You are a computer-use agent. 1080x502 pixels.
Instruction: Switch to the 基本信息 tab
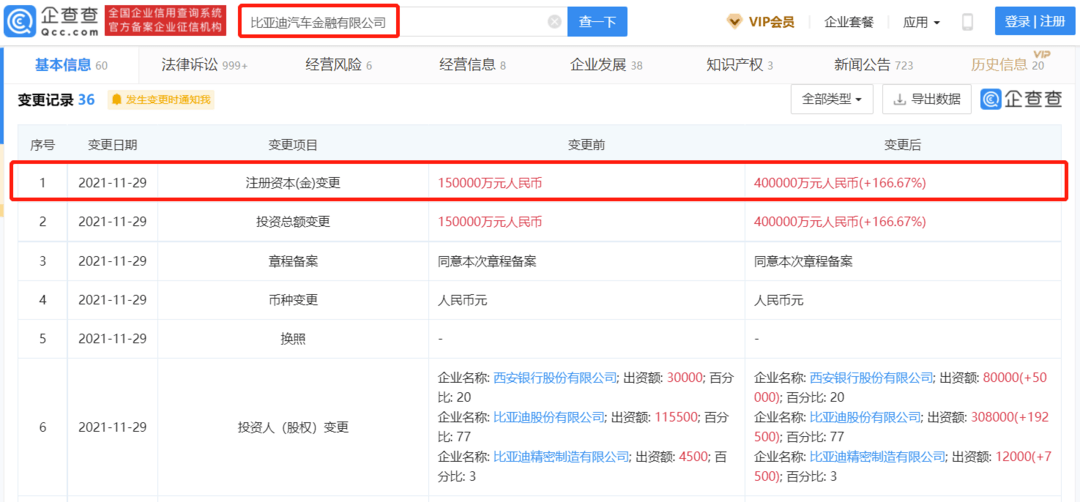(72, 65)
